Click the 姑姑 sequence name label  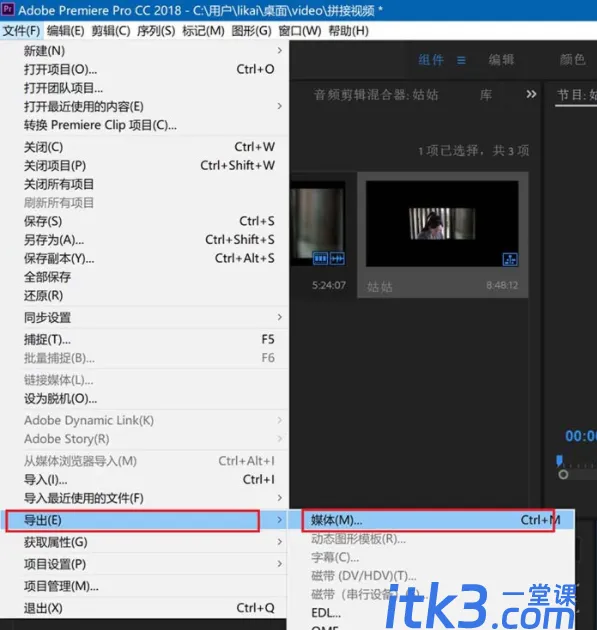(379, 286)
